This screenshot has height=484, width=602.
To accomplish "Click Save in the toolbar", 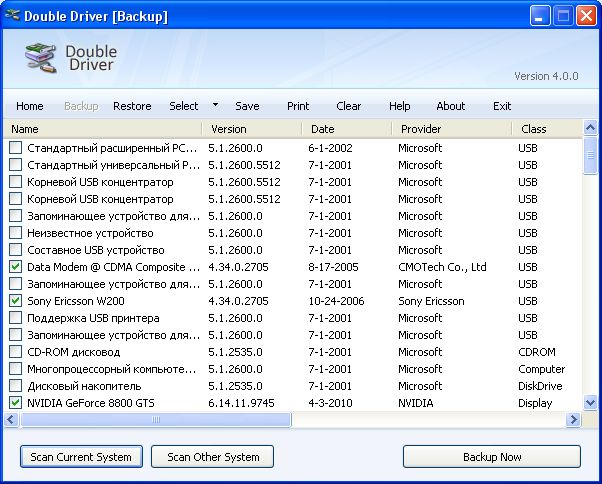I will [247, 106].
